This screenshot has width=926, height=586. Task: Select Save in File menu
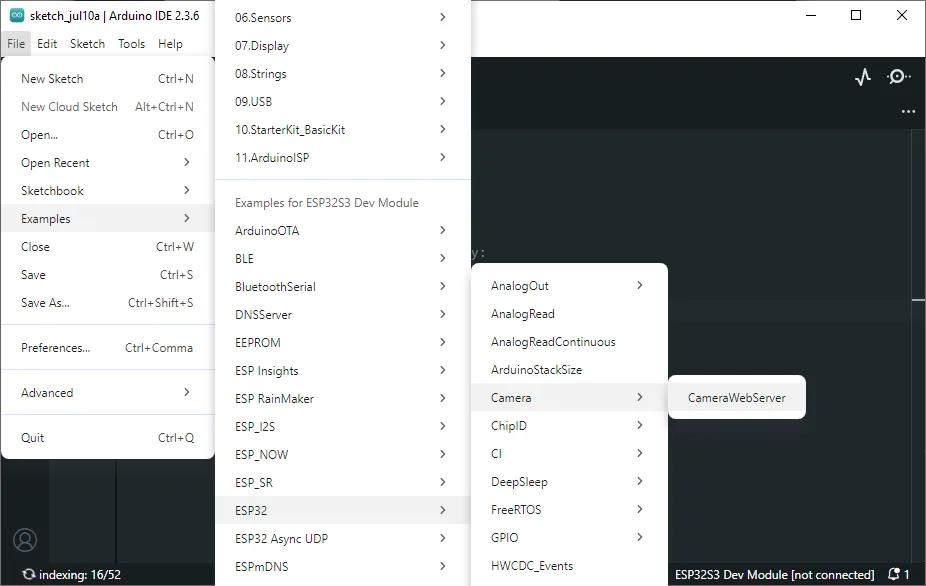click(107, 275)
